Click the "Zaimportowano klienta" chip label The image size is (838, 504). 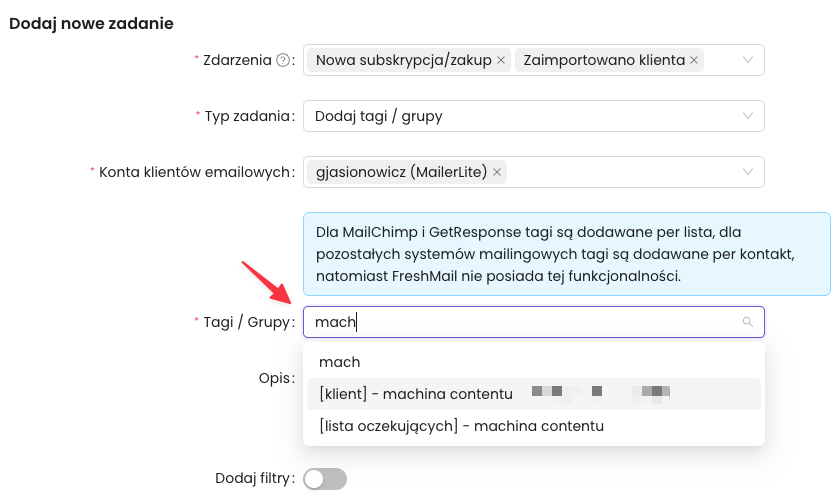[x=604, y=60]
